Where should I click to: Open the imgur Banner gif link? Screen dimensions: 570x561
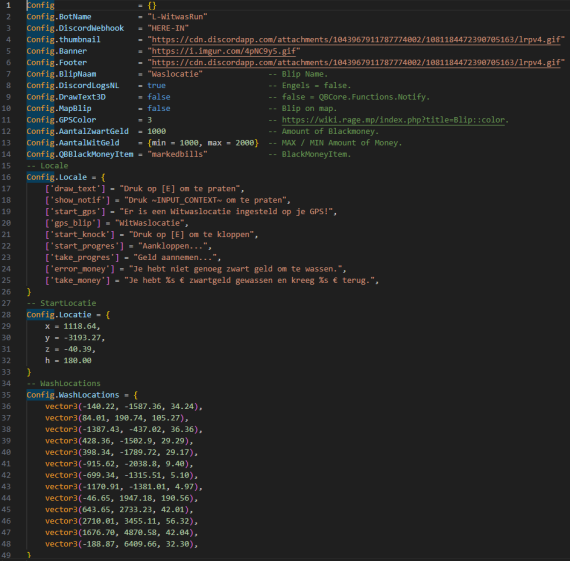point(224,51)
